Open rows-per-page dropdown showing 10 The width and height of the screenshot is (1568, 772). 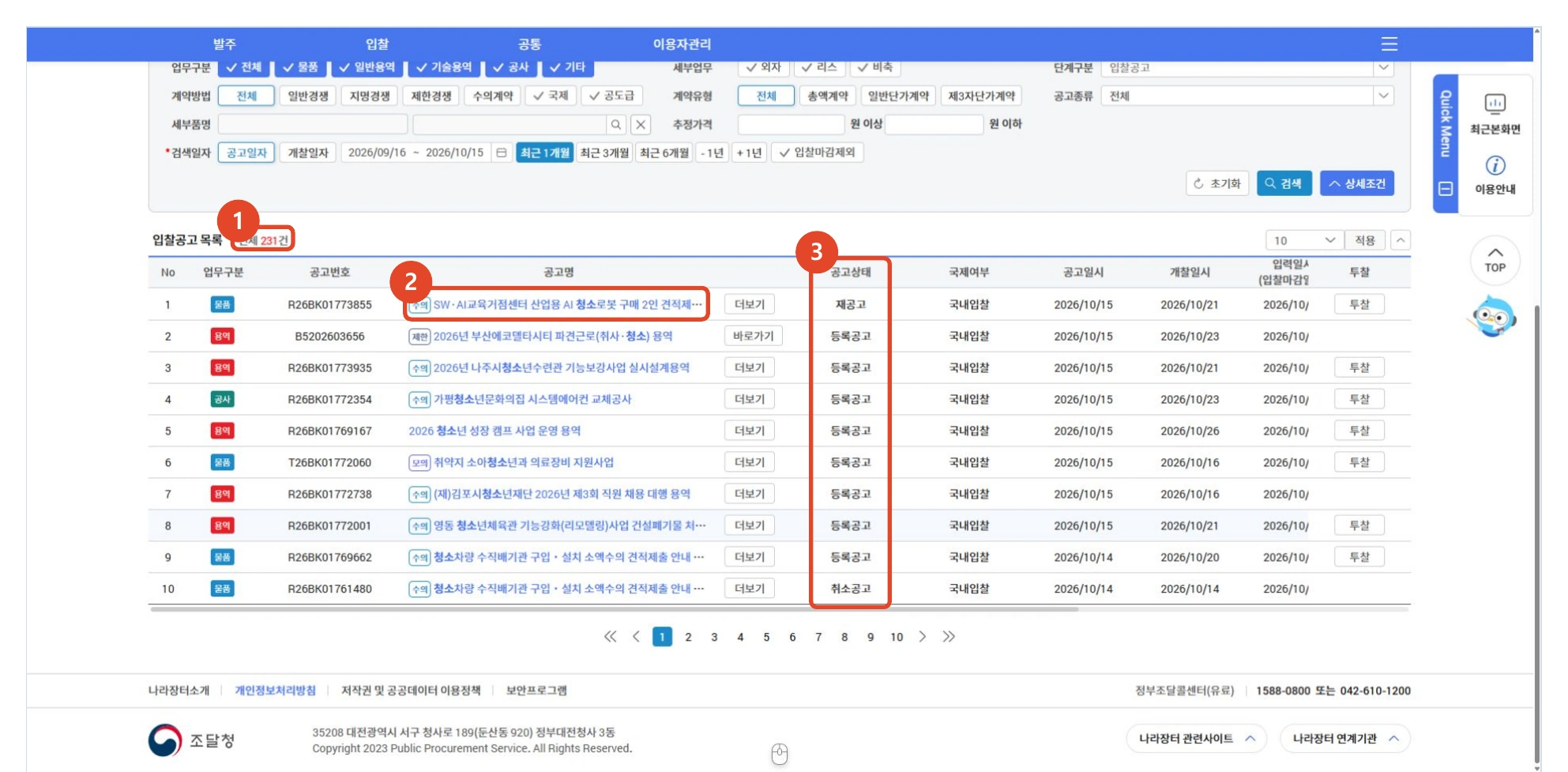(1304, 240)
